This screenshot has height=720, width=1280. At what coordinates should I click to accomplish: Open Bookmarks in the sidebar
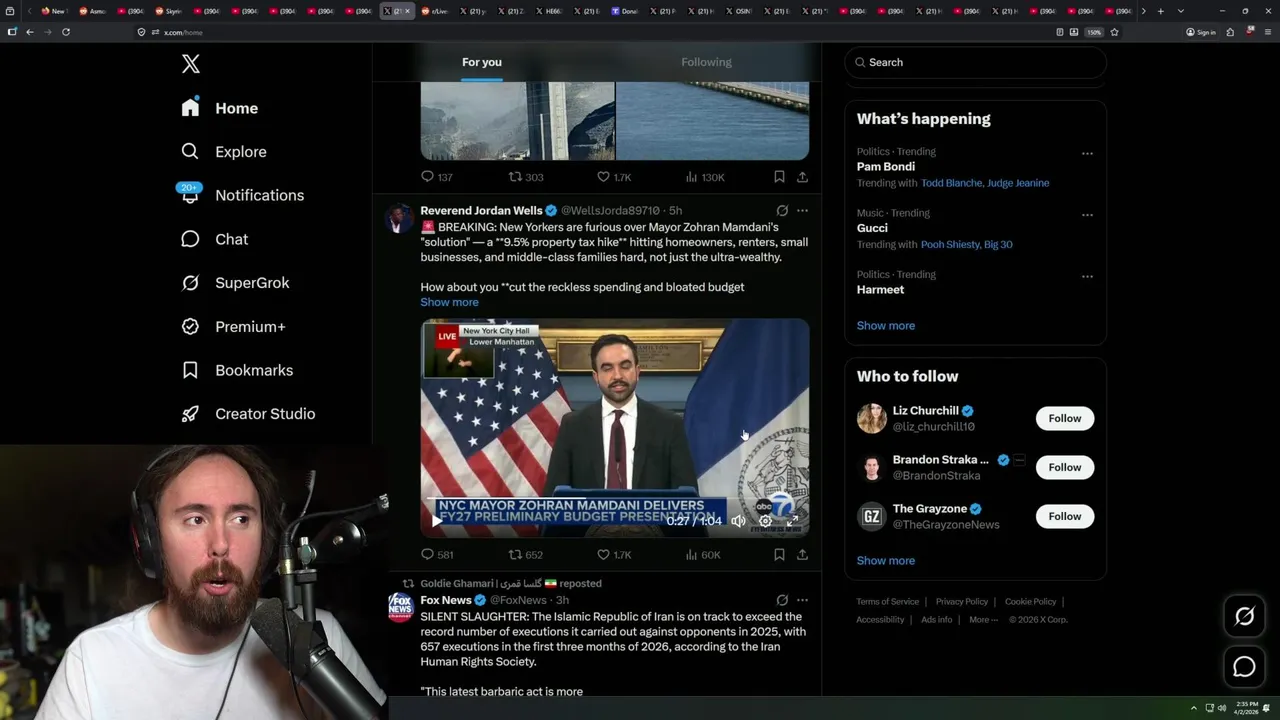point(237,370)
